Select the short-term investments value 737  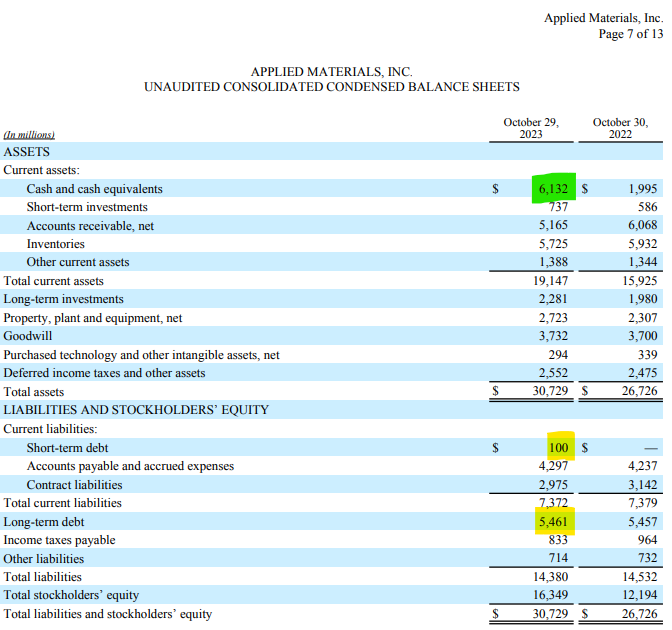pos(558,207)
